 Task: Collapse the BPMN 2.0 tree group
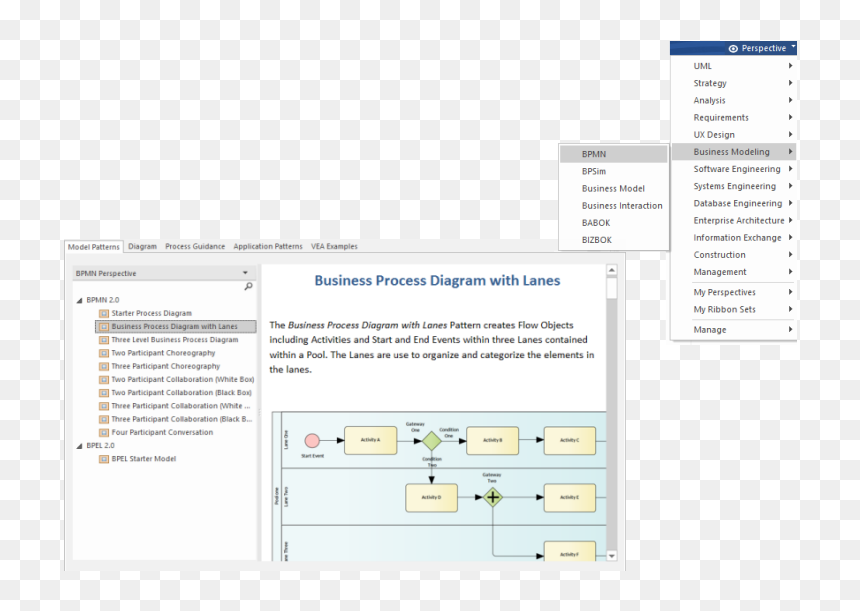click(x=80, y=301)
